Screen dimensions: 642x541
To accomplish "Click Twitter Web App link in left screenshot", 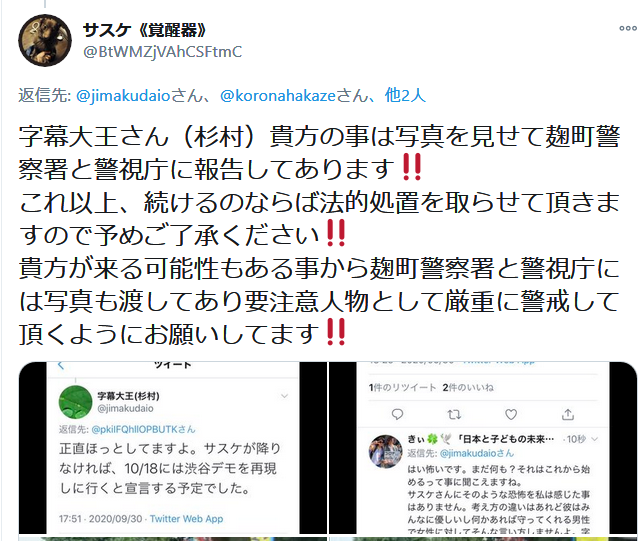I will pyautogui.click(x=186, y=518).
